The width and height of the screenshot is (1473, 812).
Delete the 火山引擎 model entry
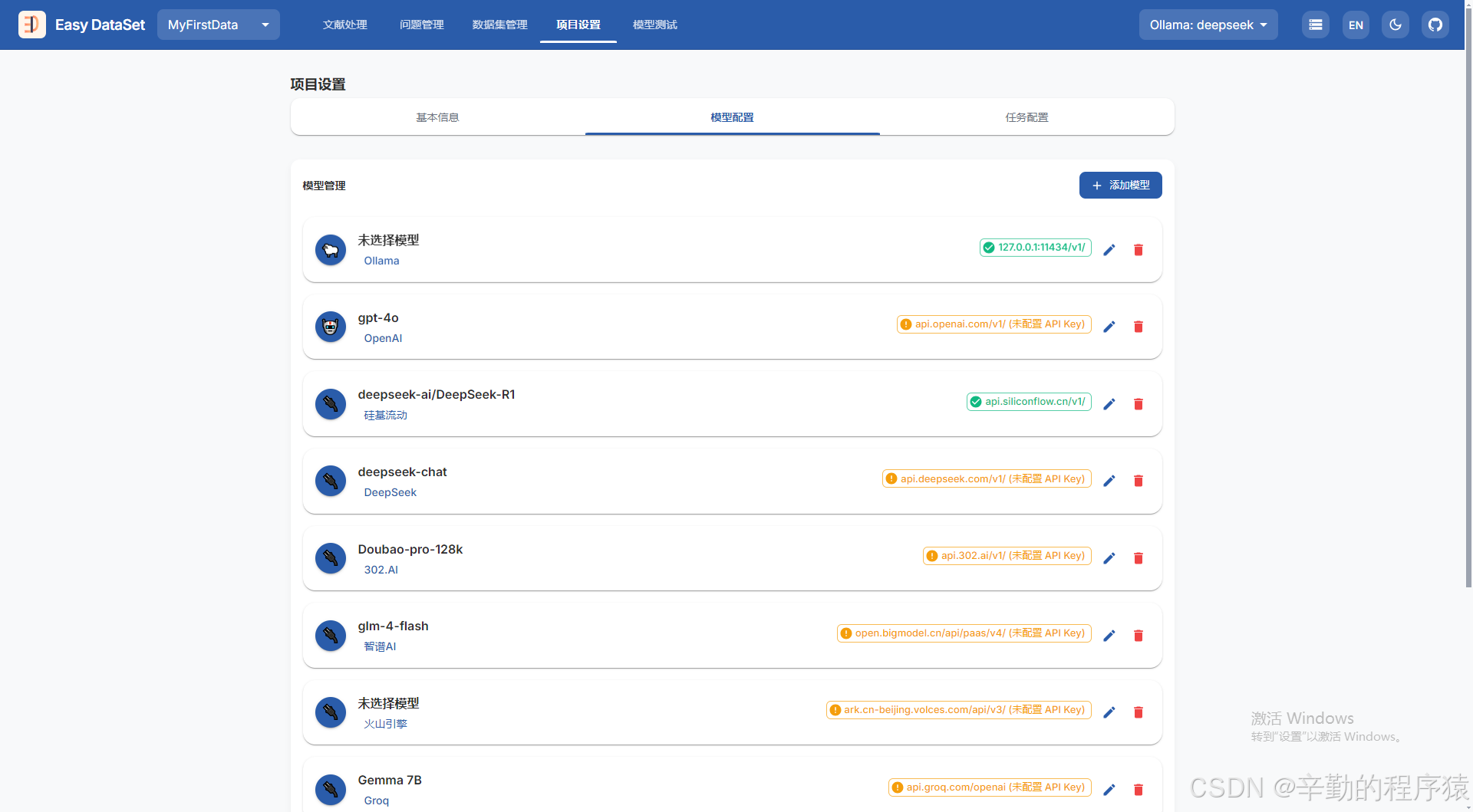click(1139, 712)
